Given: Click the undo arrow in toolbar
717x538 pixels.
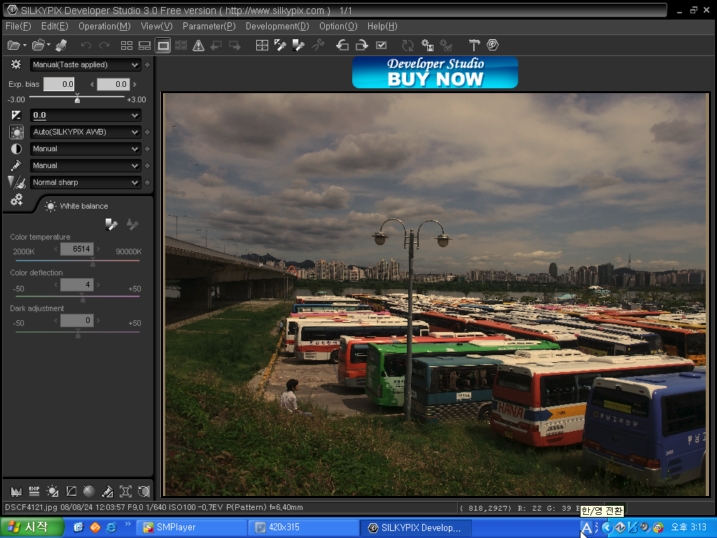Looking at the screenshot, I should click(86, 45).
